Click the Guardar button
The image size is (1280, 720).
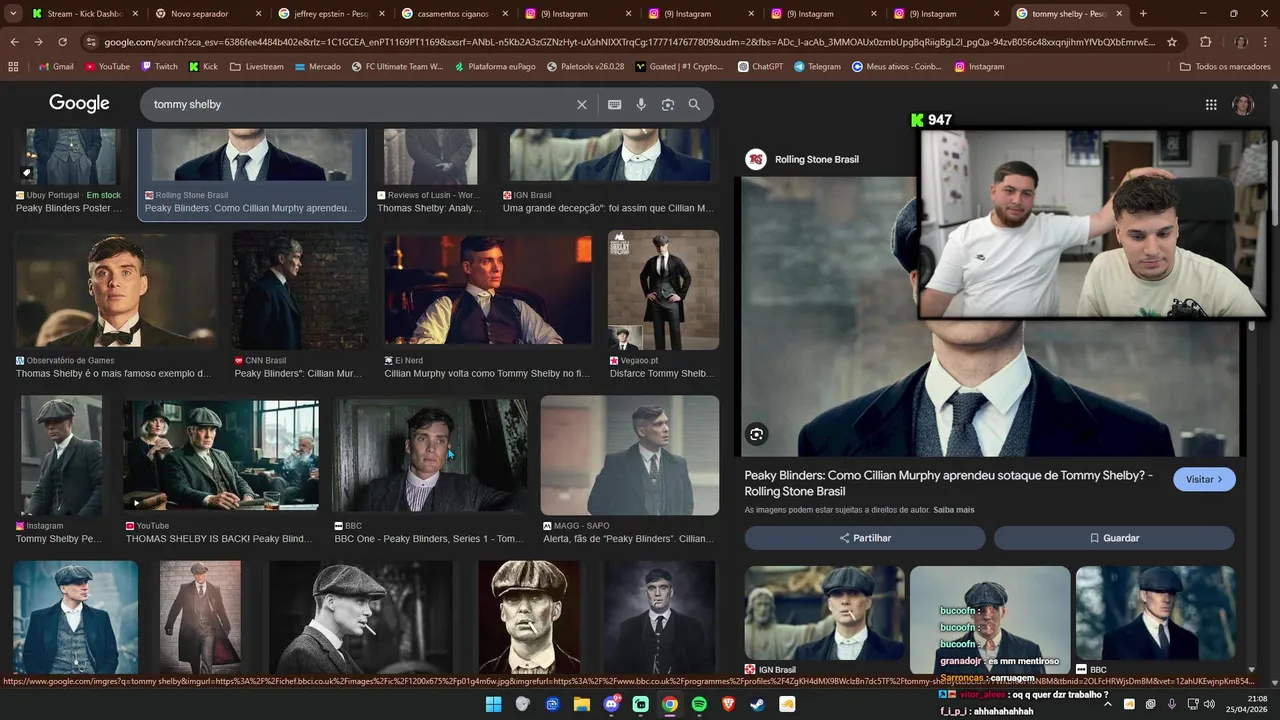click(x=1114, y=538)
